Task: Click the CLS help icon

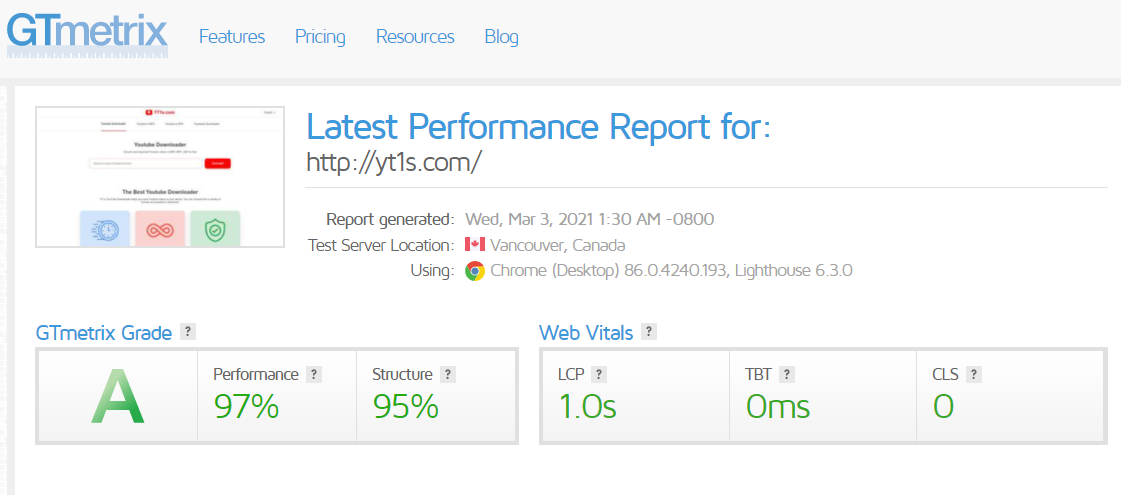Action: (973, 374)
